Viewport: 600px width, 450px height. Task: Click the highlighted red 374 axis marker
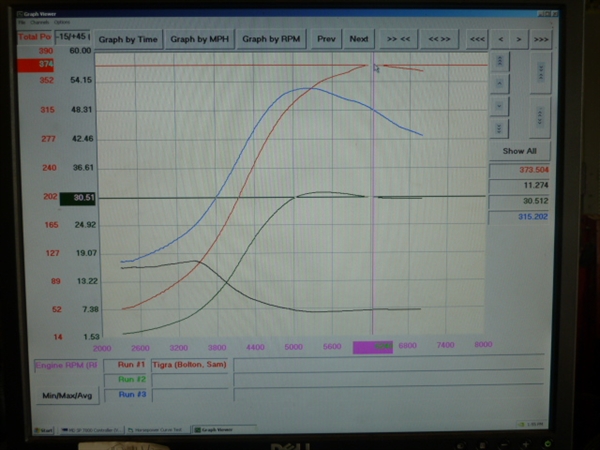point(36,65)
